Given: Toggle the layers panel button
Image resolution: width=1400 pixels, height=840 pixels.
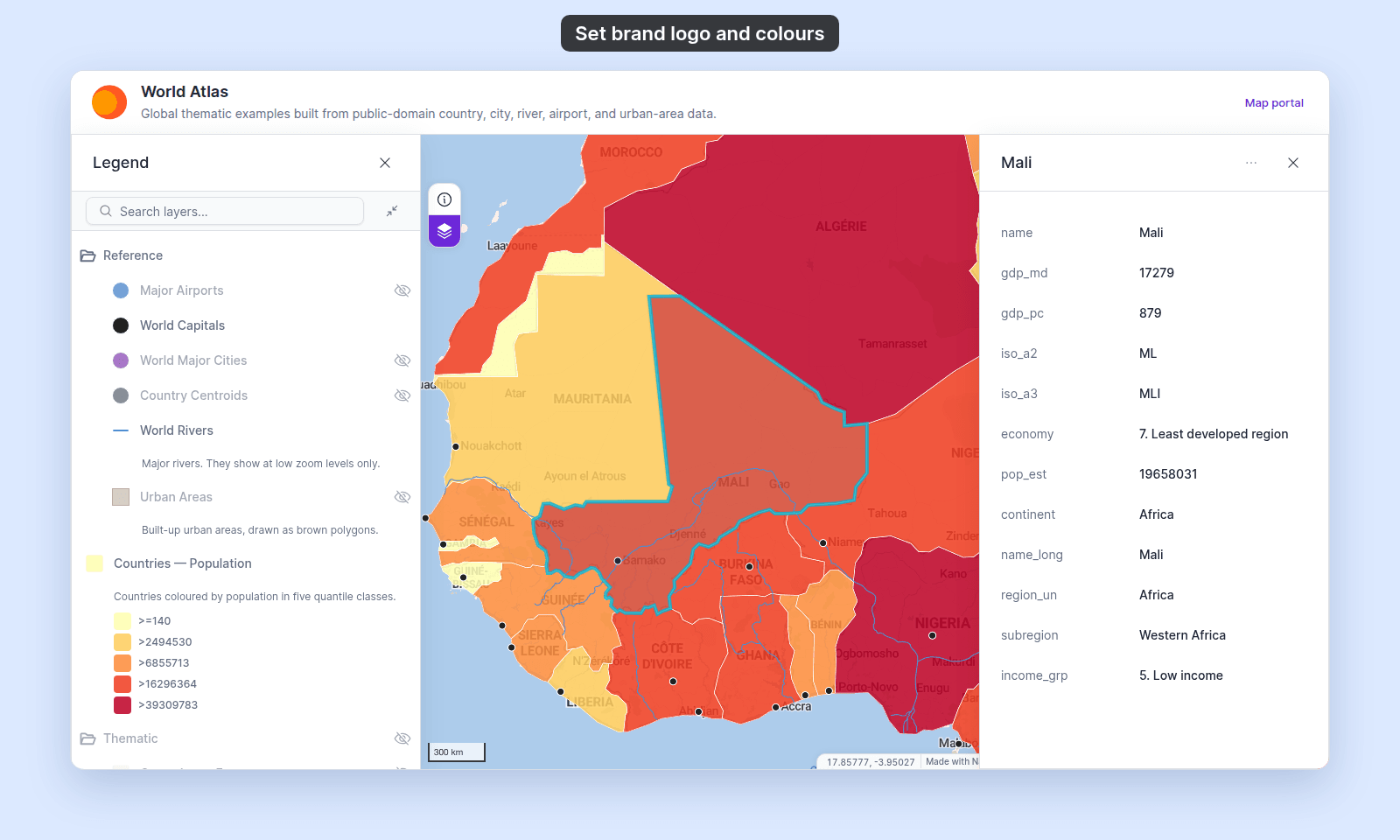Looking at the screenshot, I should (x=444, y=231).
